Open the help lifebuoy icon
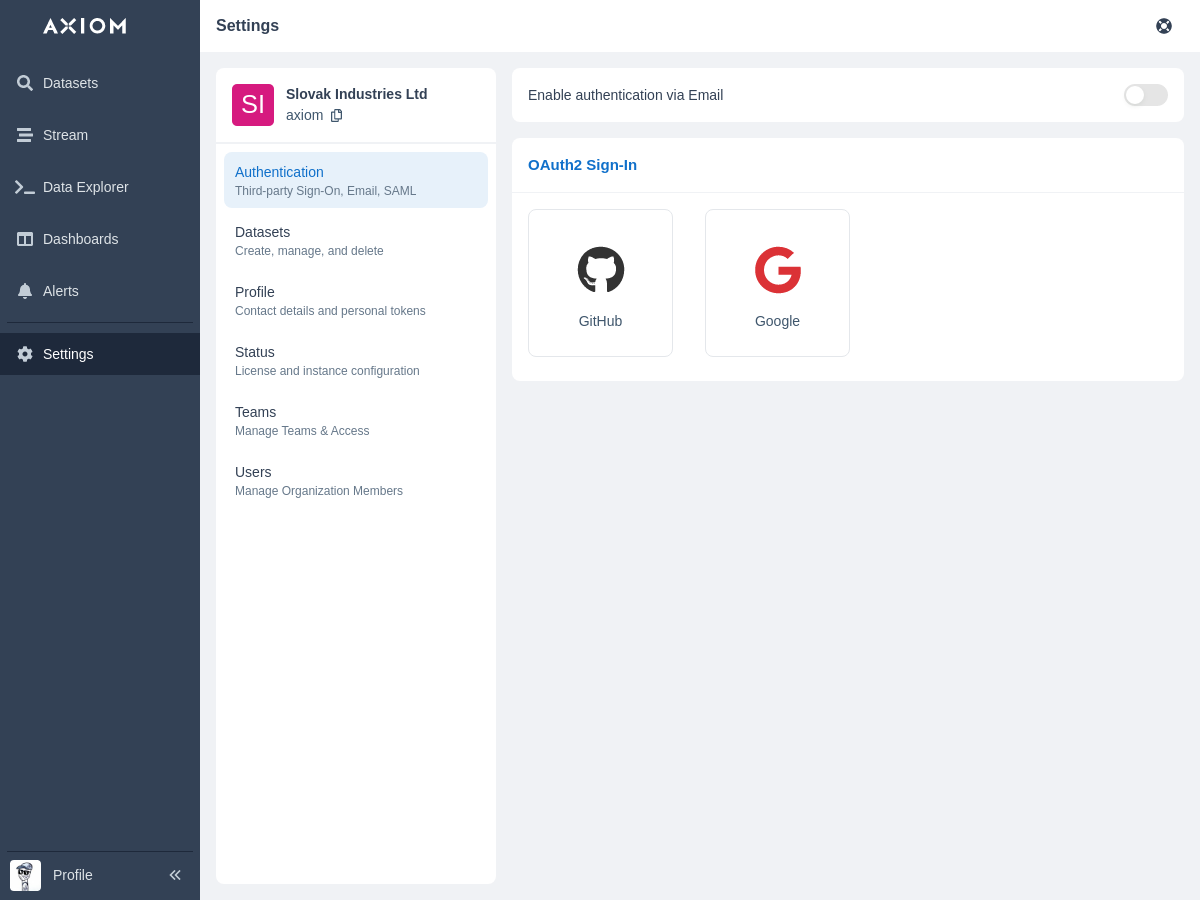Screen dimensions: 1200x900 click(1164, 26)
